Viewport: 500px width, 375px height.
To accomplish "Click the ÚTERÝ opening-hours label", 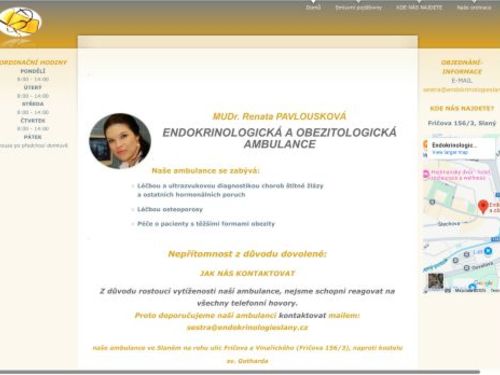I will [x=33, y=87].
